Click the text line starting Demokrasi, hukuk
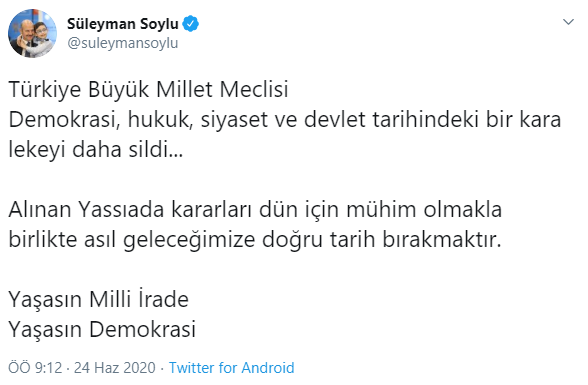This screenshot has height=385, width=588. [285, 120]
